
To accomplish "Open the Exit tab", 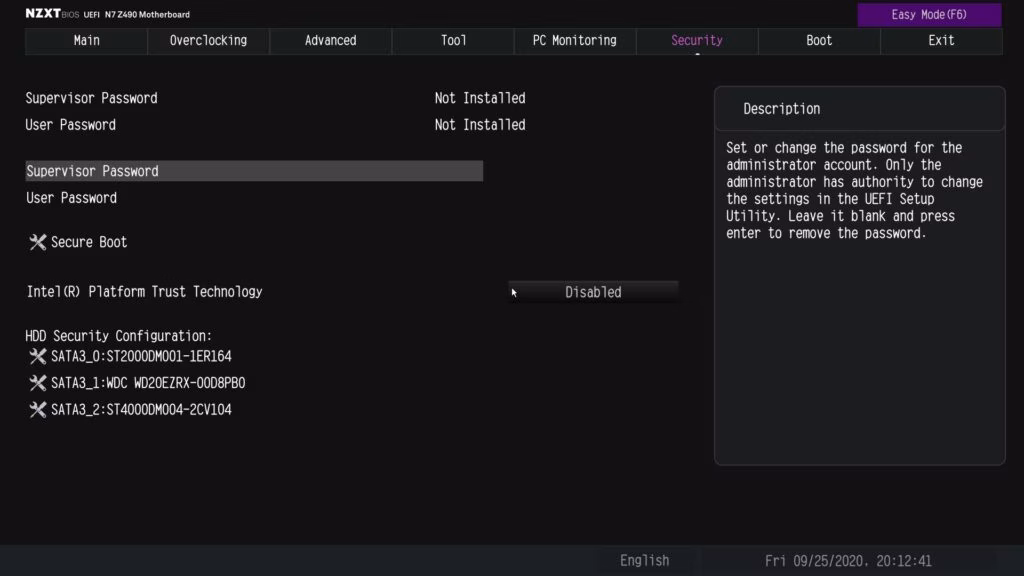I will [x=941, y=40].
